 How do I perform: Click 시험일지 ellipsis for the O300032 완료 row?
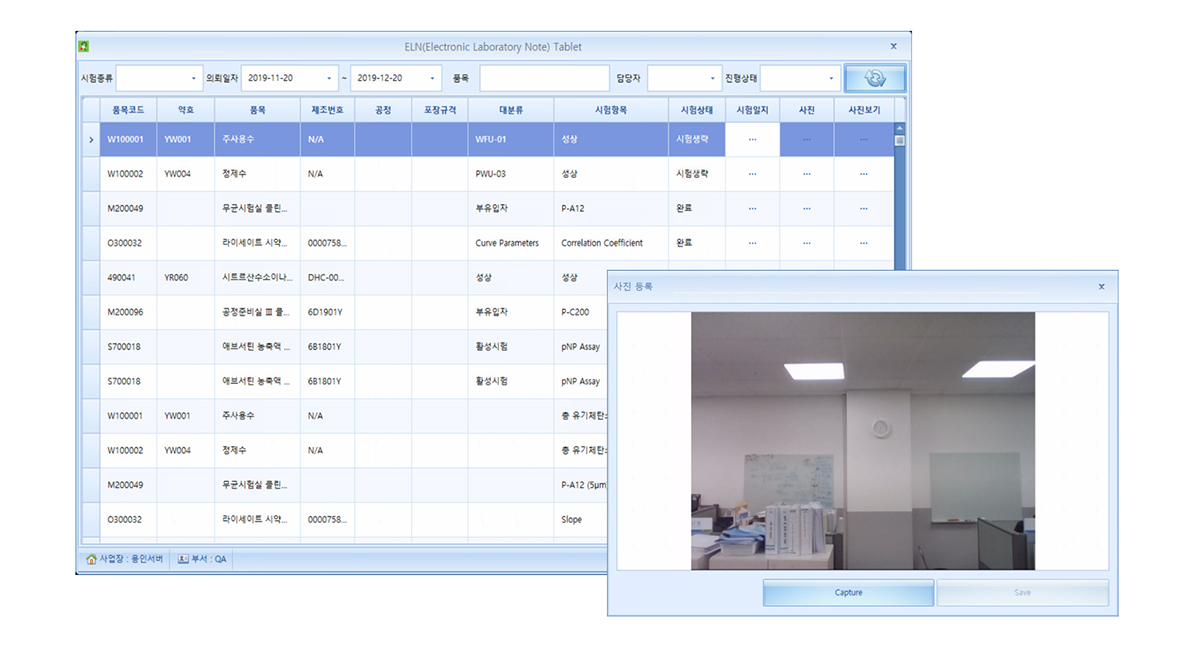click(752, 243)
